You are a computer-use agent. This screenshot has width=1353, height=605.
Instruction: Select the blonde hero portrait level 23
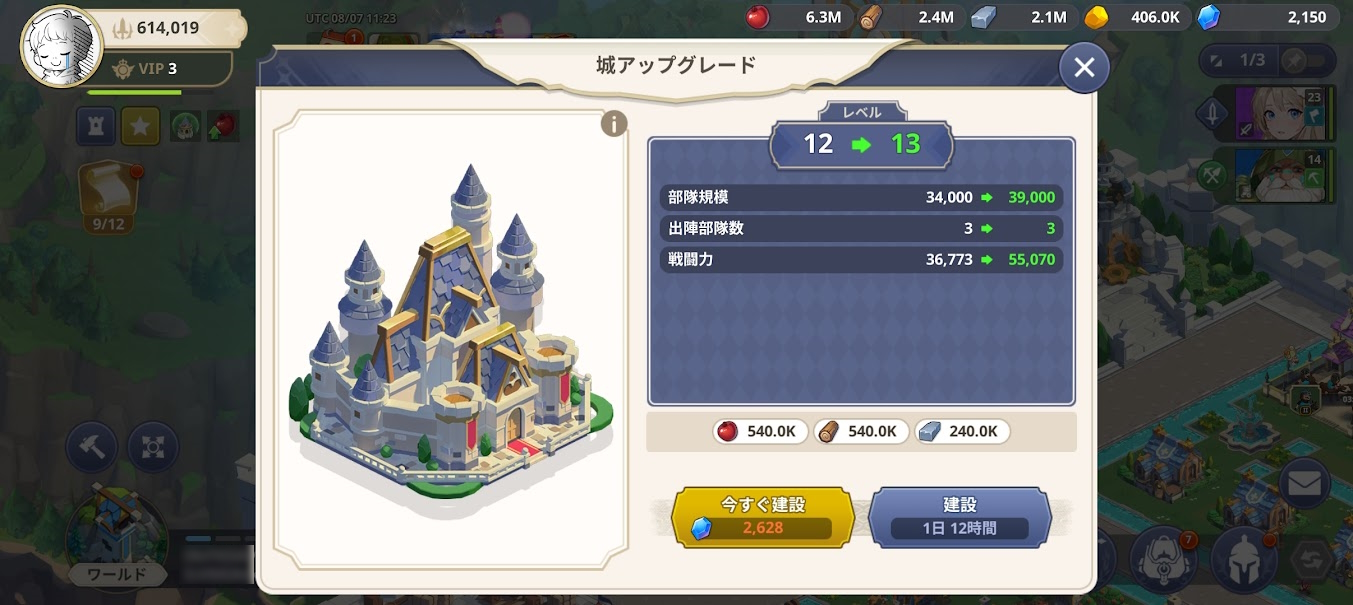coord(1279,114)
